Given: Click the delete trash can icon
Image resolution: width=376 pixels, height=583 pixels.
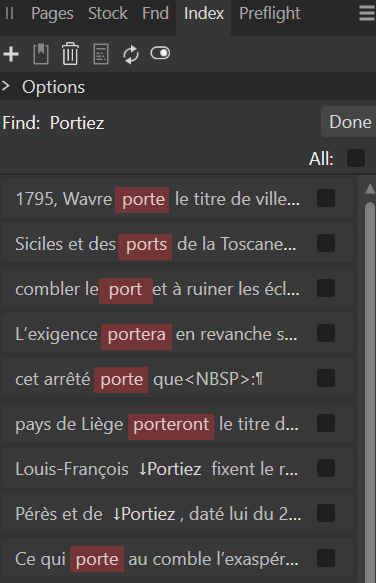Looking at the screenshot, I should pyautogui.click(x=70, y=54).
